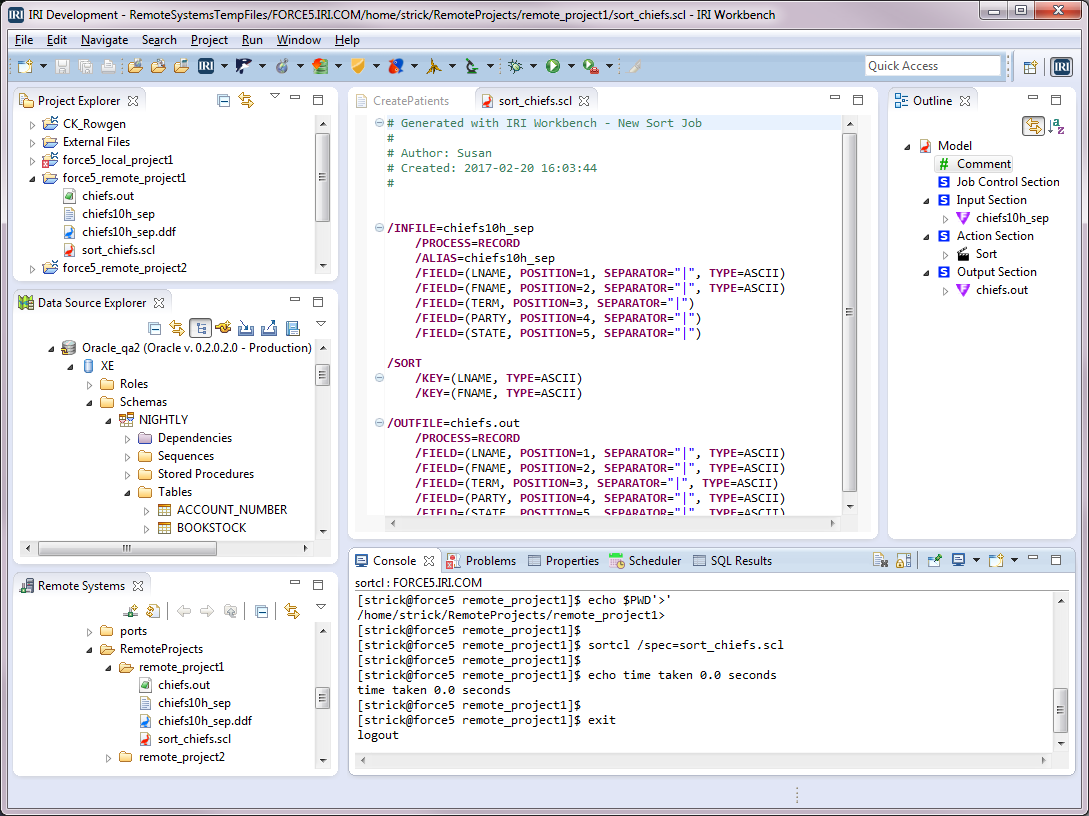This screenshot has height=816, width=1089.
Task: Click export icon in Data Source Explorer toolbar
Action: pos(269,328)
